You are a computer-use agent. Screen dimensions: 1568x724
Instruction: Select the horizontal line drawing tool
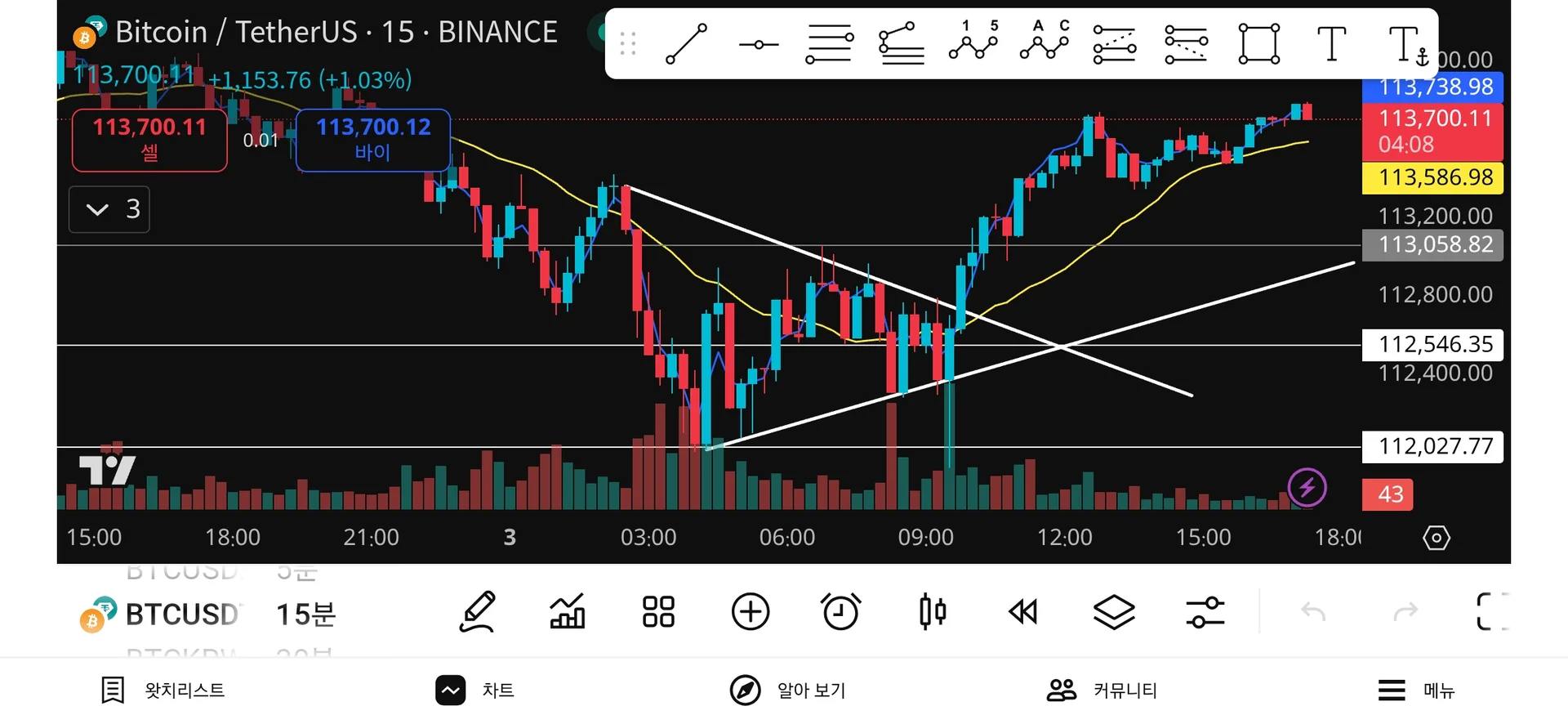tap(758, 44)
